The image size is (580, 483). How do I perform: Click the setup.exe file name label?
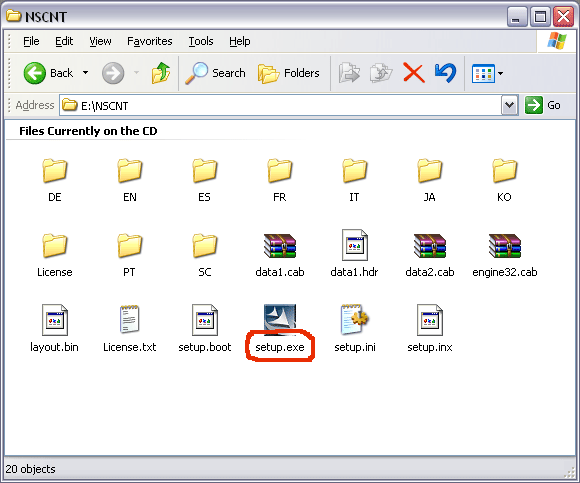280,347
